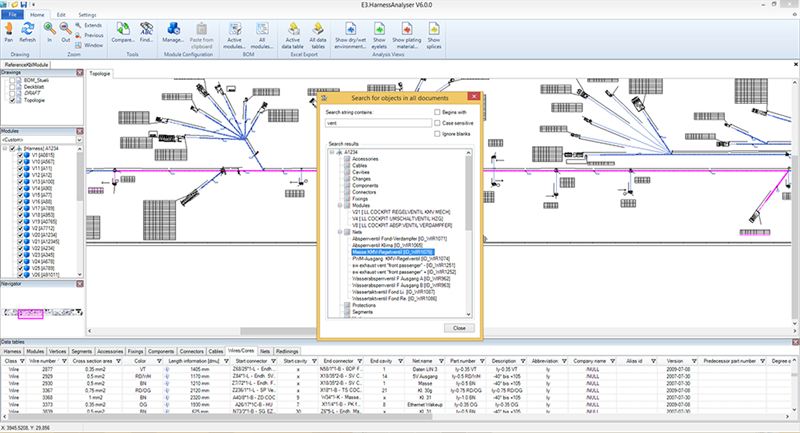Toggle the Case sensitive checkbox
The image size is (800, 433).
(x=436, y=124)
